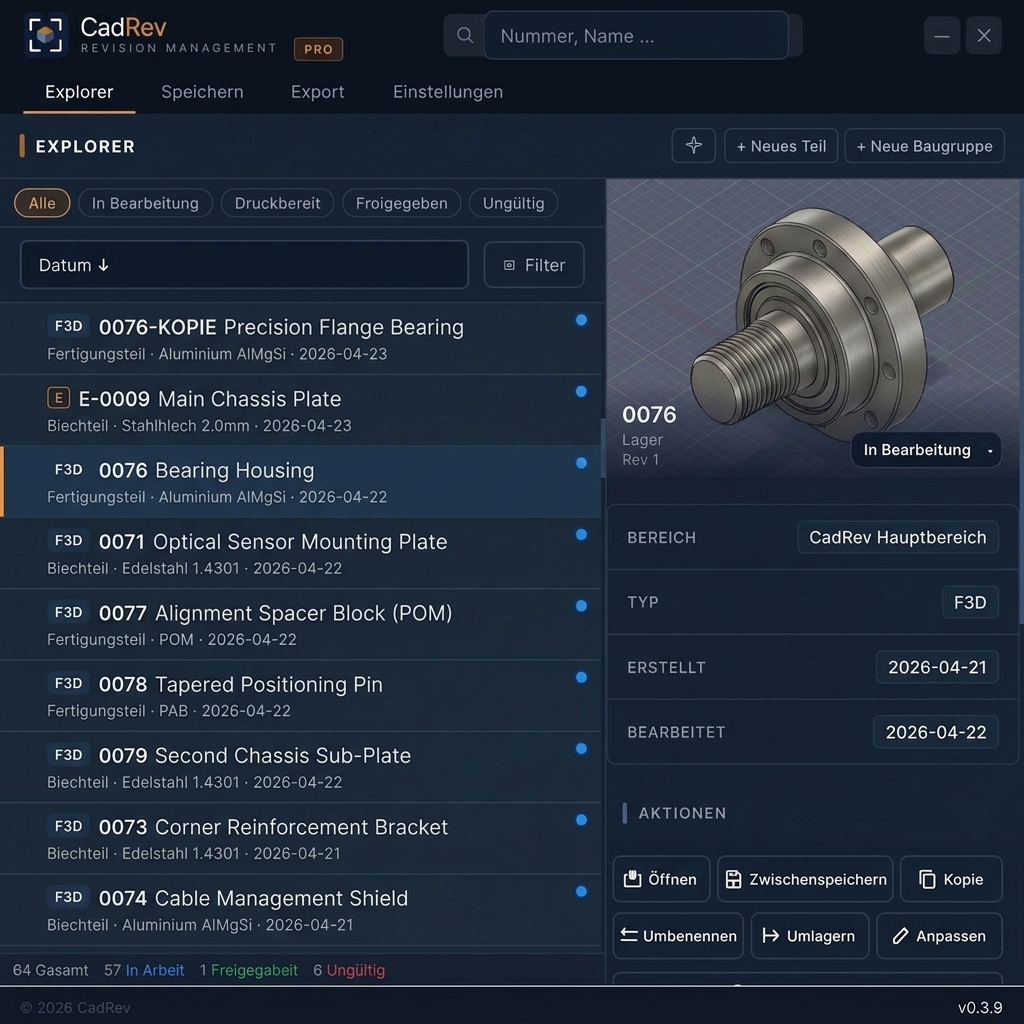
Task: Rename part using Umbenennen
Action: click(678, 936)
